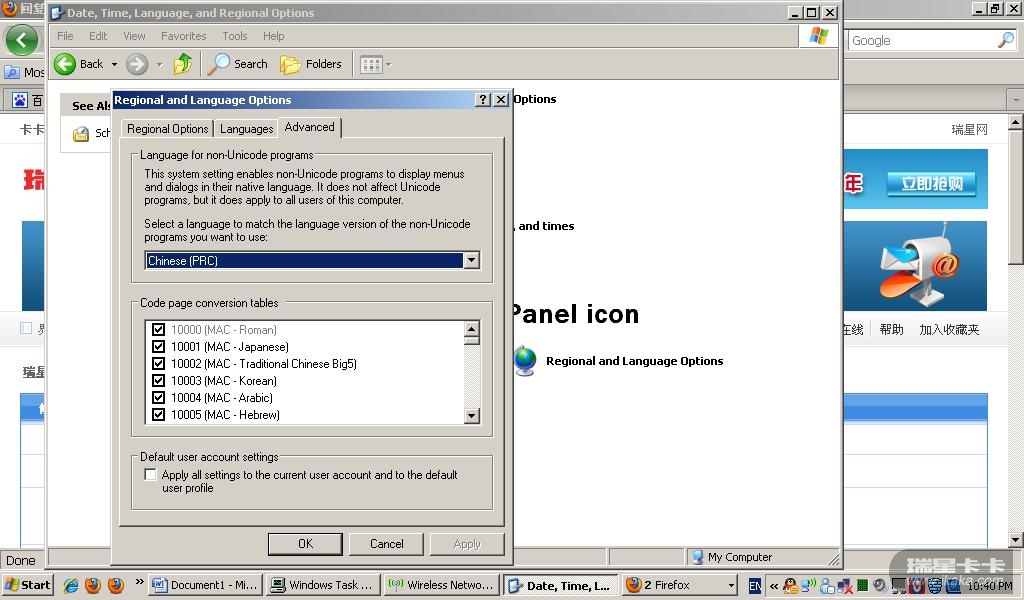This screenshot has height=600, width=1024.
Task: Go Up one folder level
Action: pyautogui.click(x=183, y=64)
